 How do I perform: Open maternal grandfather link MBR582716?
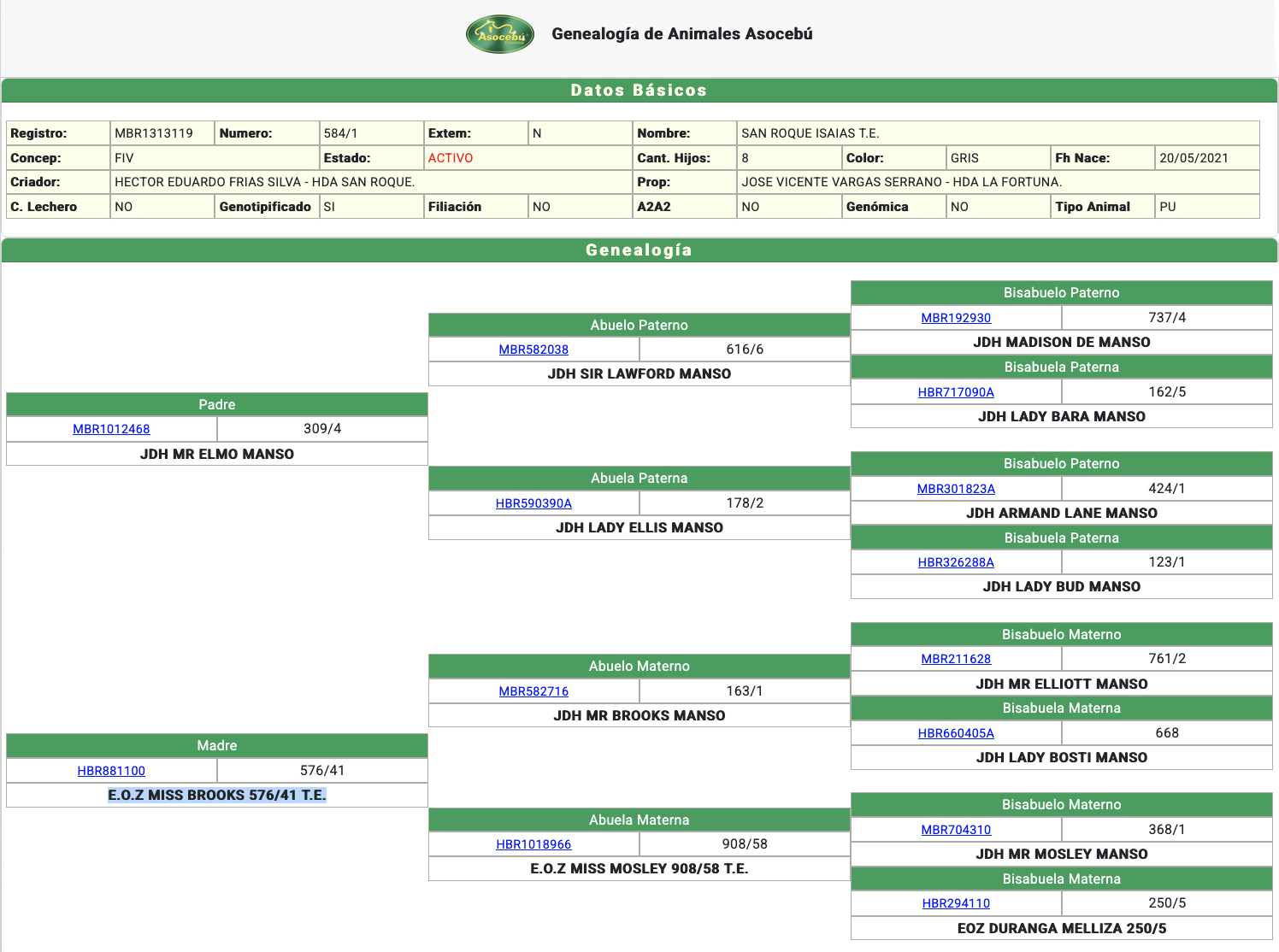coord(533,691)
